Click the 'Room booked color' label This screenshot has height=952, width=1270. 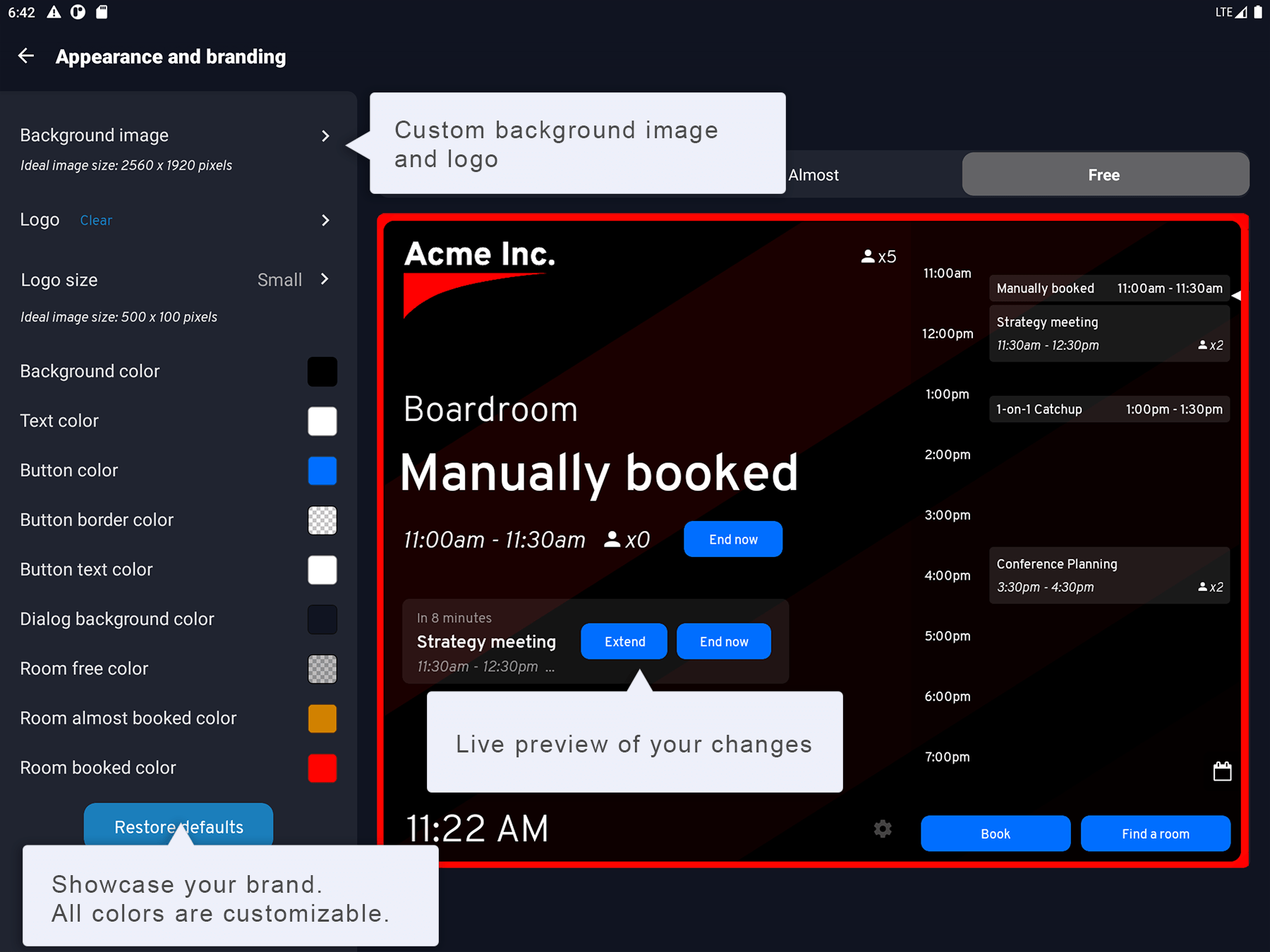point(98,768)
